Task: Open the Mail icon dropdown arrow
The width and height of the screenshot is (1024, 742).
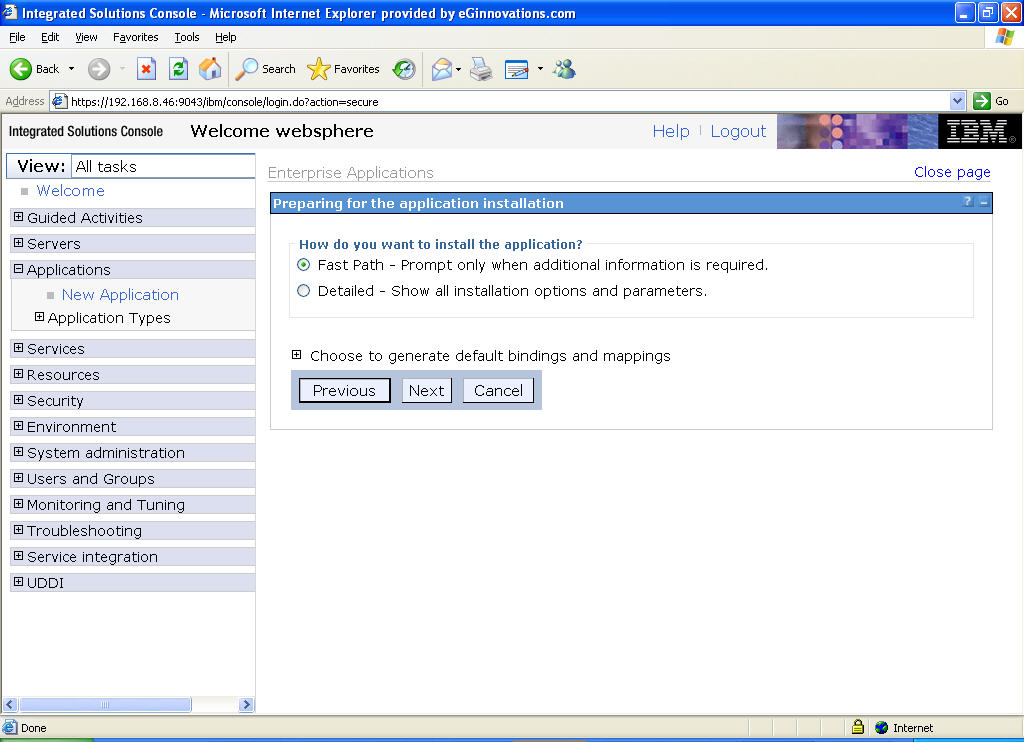Action: pyautogui.click(x=458, y=69)
